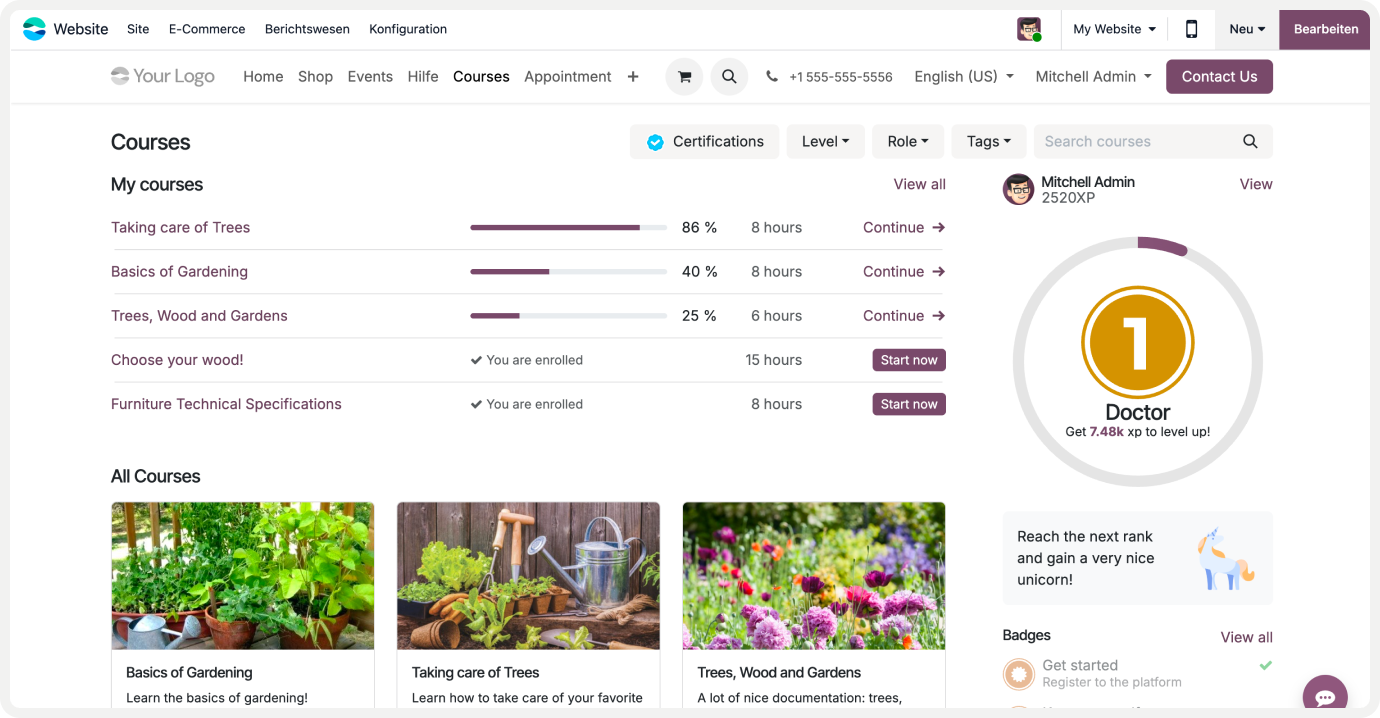
Task: Click Mitchell Admin's profile picture in the sidebar
Action: point(1018,189)
